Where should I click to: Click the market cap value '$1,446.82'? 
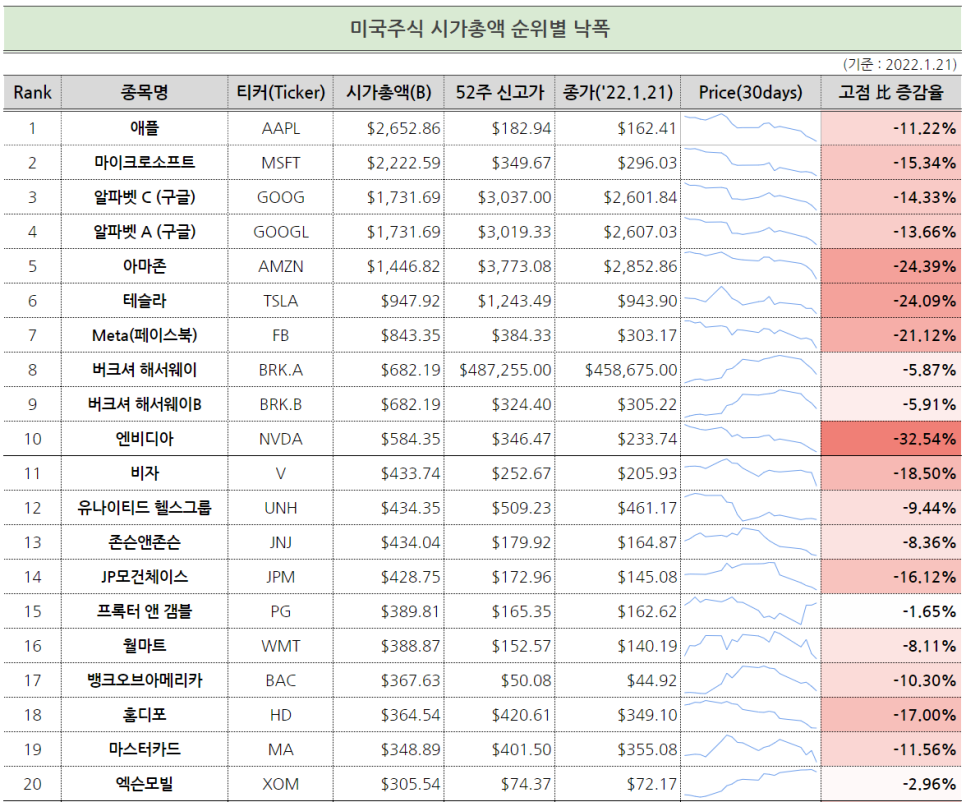pos(404,266)
